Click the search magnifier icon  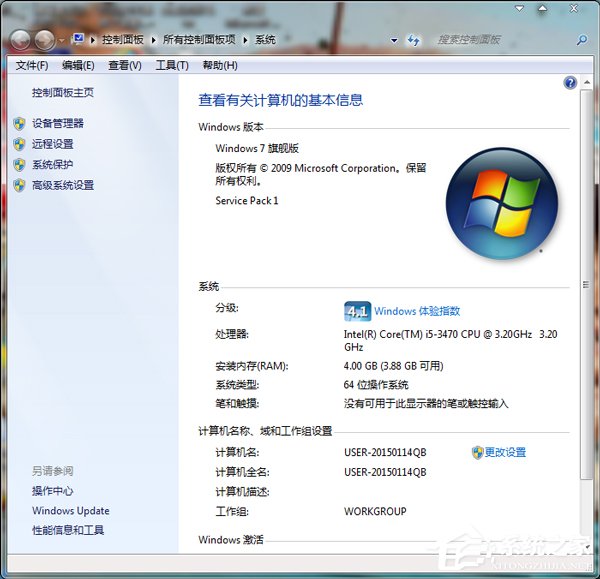point(582,40)
